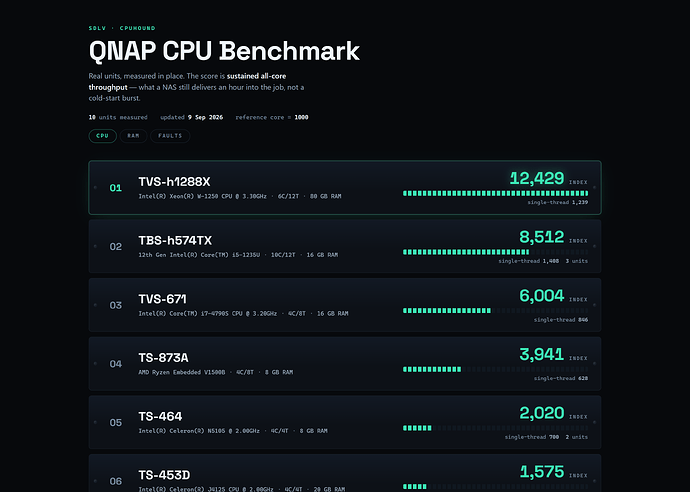
Task: Click the 'reference core = 1000' text
Action: pos(272,117)
